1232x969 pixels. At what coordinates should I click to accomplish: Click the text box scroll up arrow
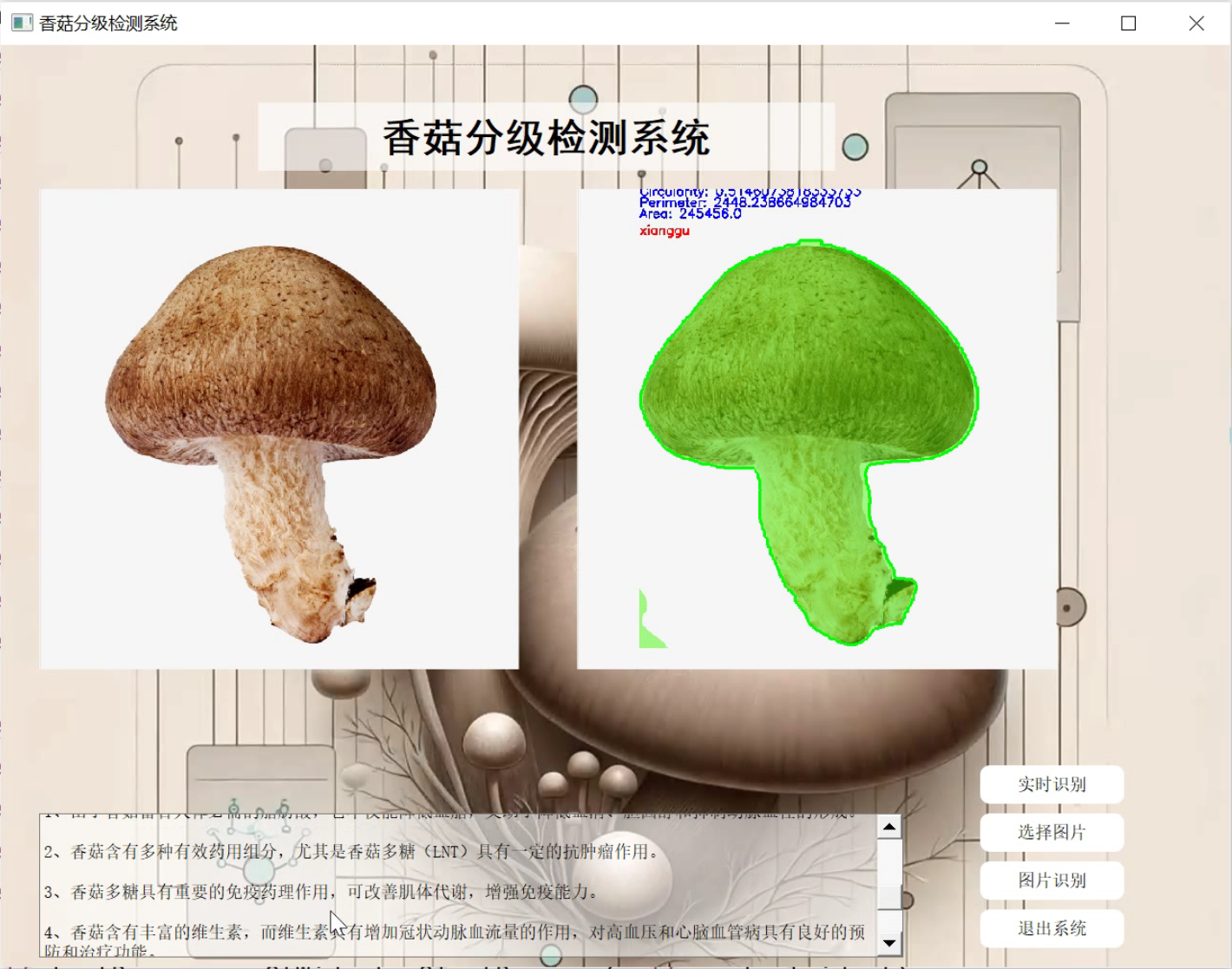[889, 827]
